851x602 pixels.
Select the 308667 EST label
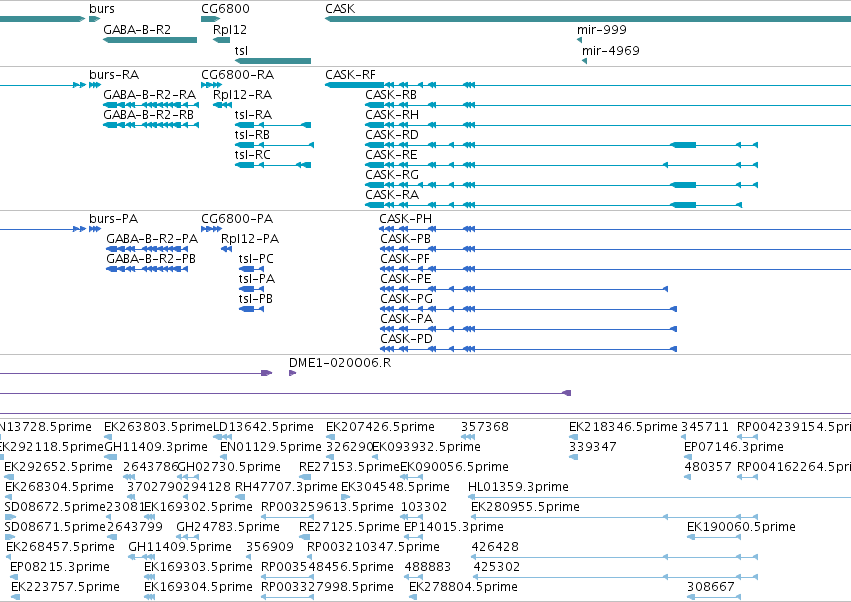click(710, 587)
